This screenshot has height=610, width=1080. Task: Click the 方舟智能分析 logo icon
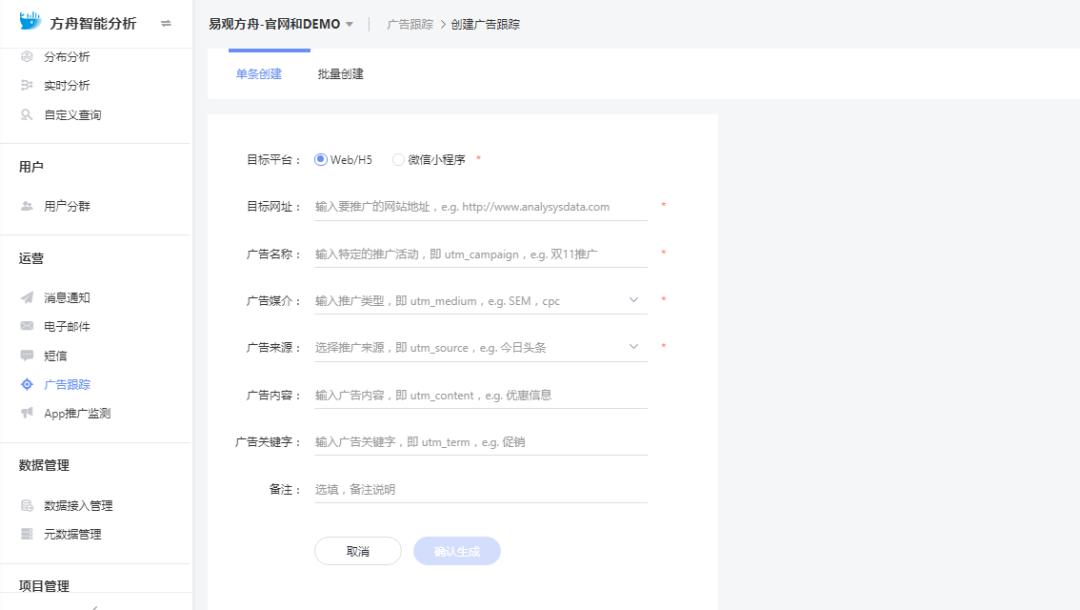pos(30,21)
